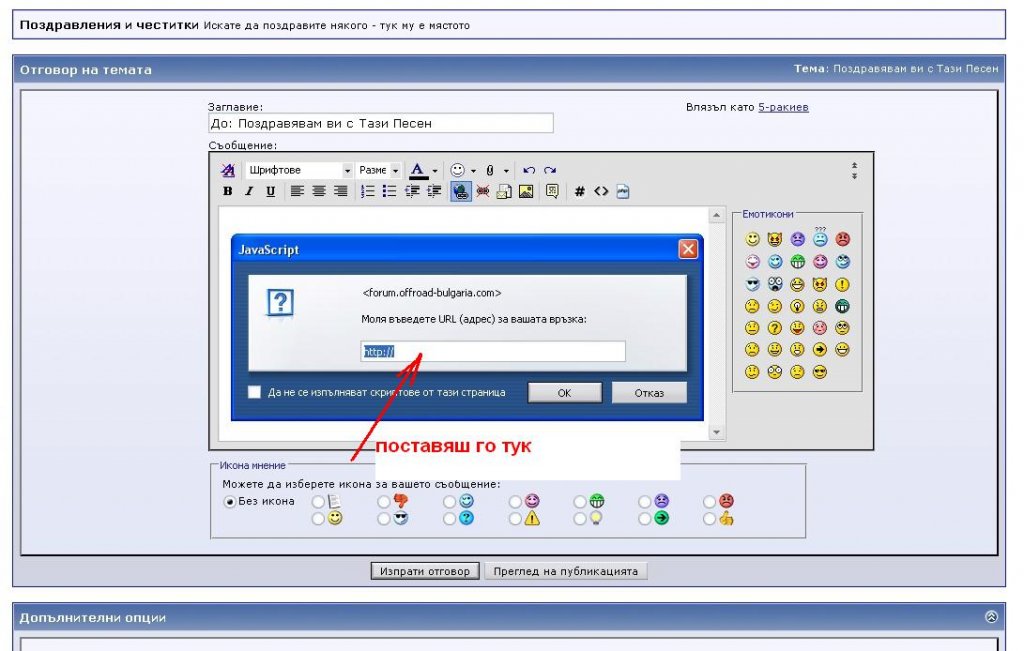Open the smilies dropdown arrow
The width and height of the screenshot is (1024, 651).
tap(473, 171)
